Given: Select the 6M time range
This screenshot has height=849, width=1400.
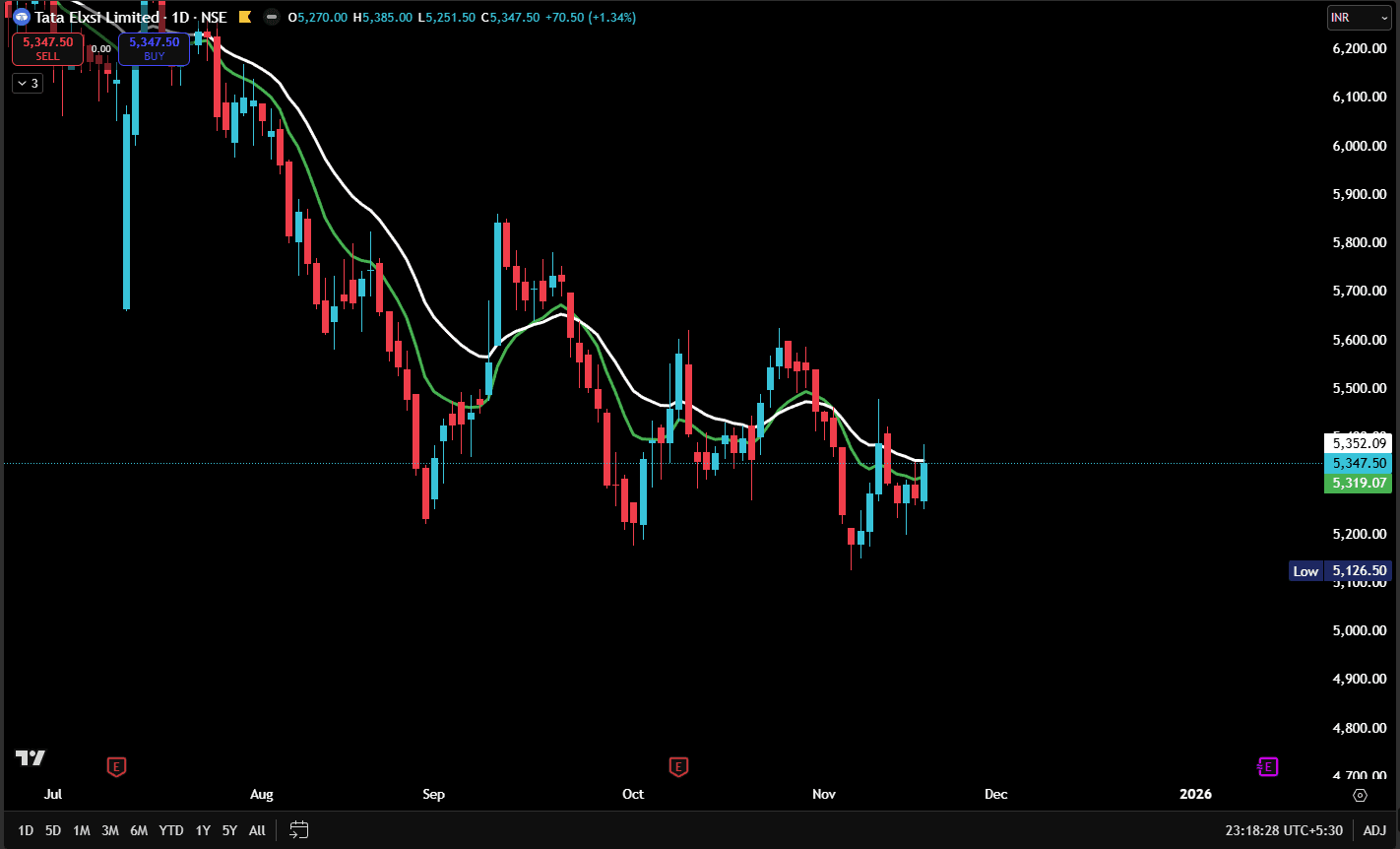Looking at the screenshot, I should pos(139,830).
